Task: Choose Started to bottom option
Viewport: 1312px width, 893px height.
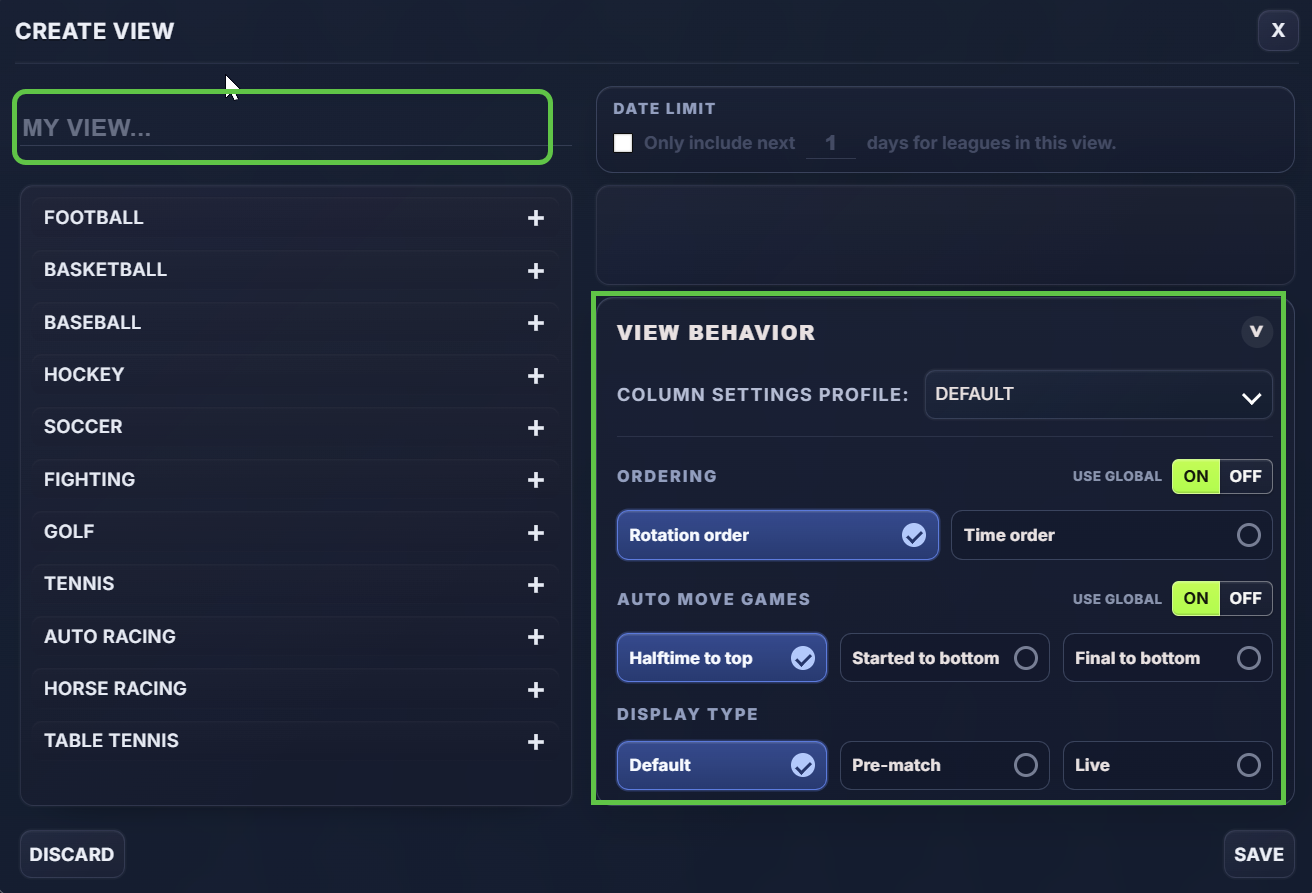Action: click(944, 658)
